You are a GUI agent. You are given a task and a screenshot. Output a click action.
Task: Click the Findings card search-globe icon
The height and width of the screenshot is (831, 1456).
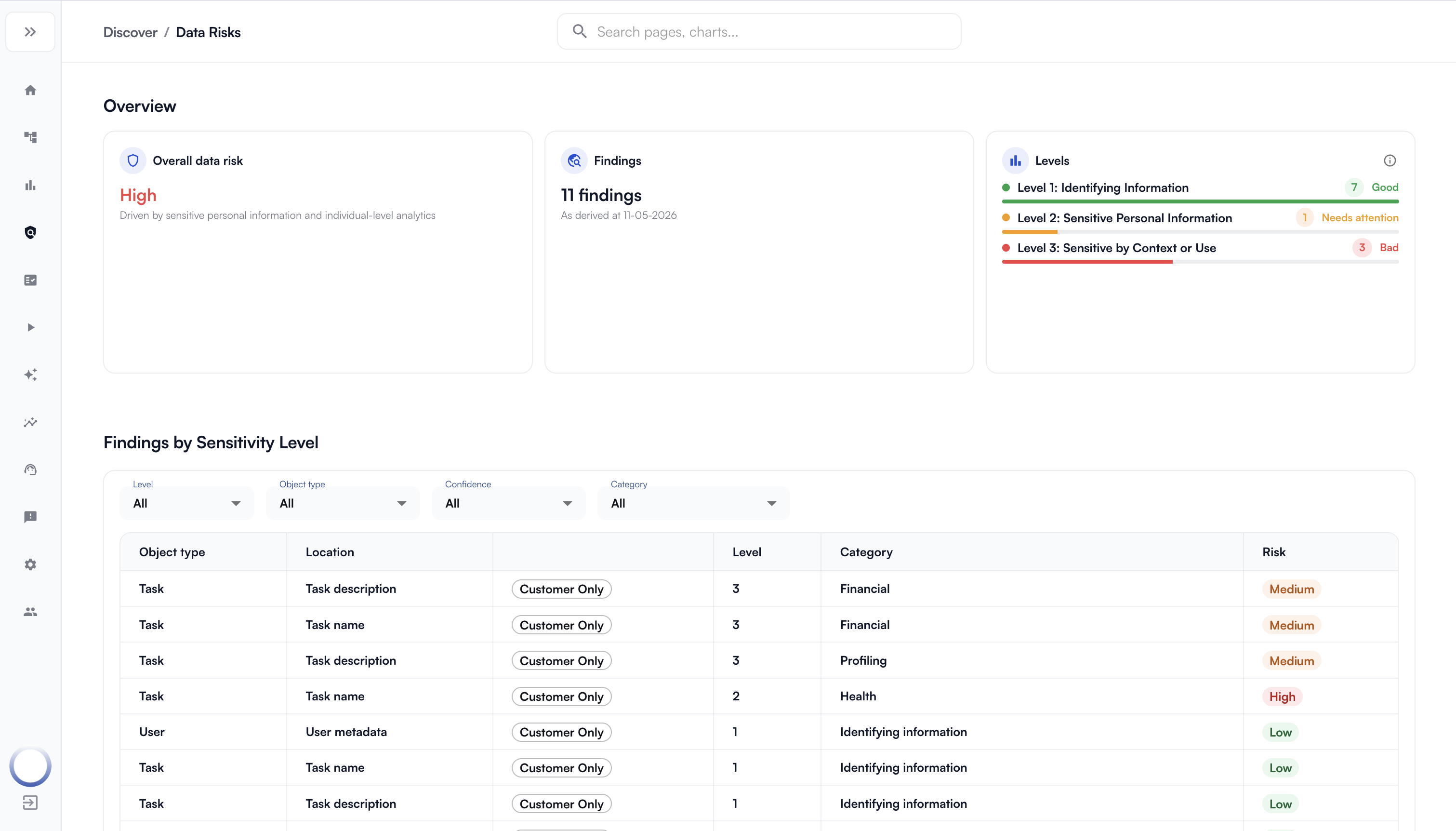(574, 161)
